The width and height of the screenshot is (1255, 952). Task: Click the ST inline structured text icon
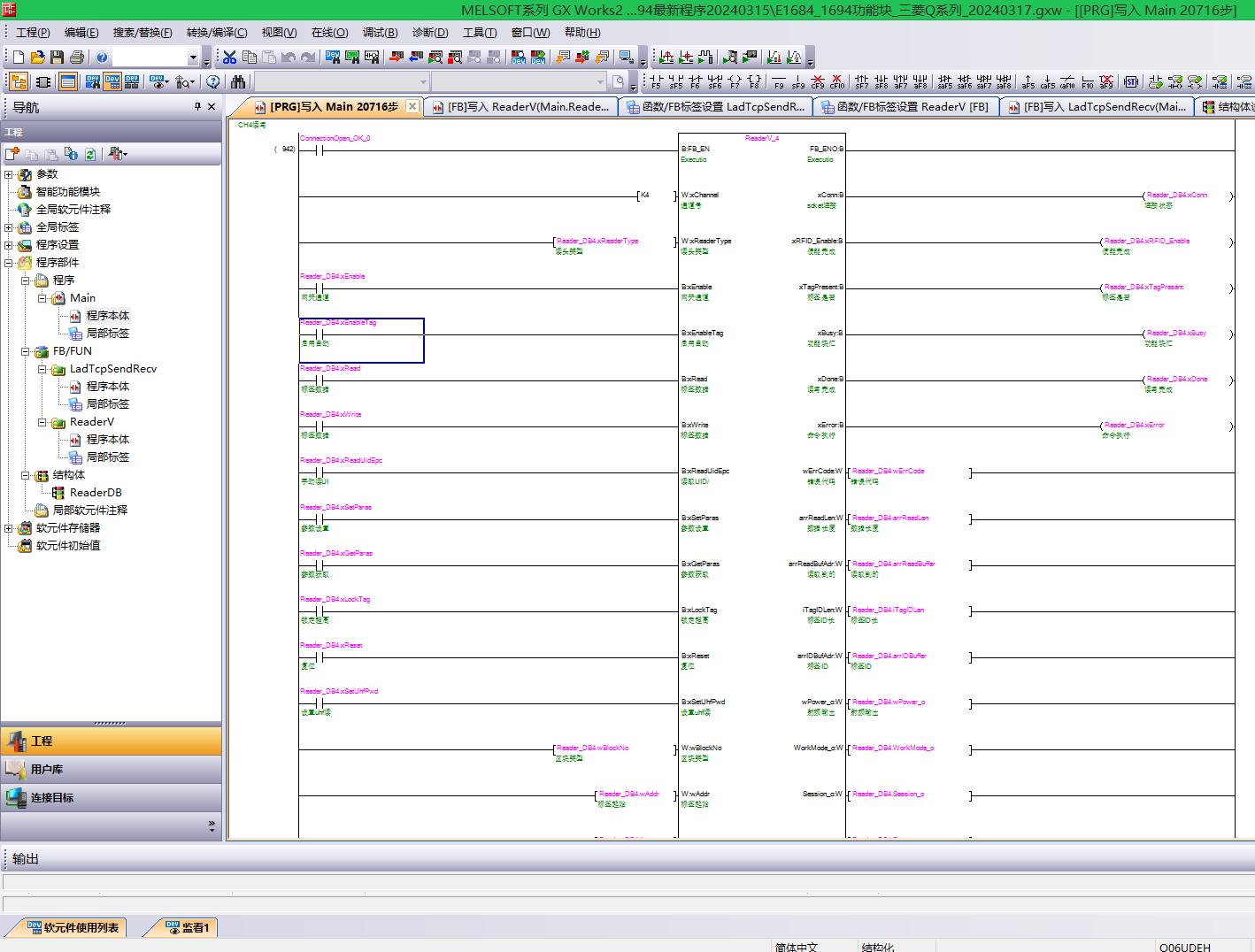point(1131,82)
